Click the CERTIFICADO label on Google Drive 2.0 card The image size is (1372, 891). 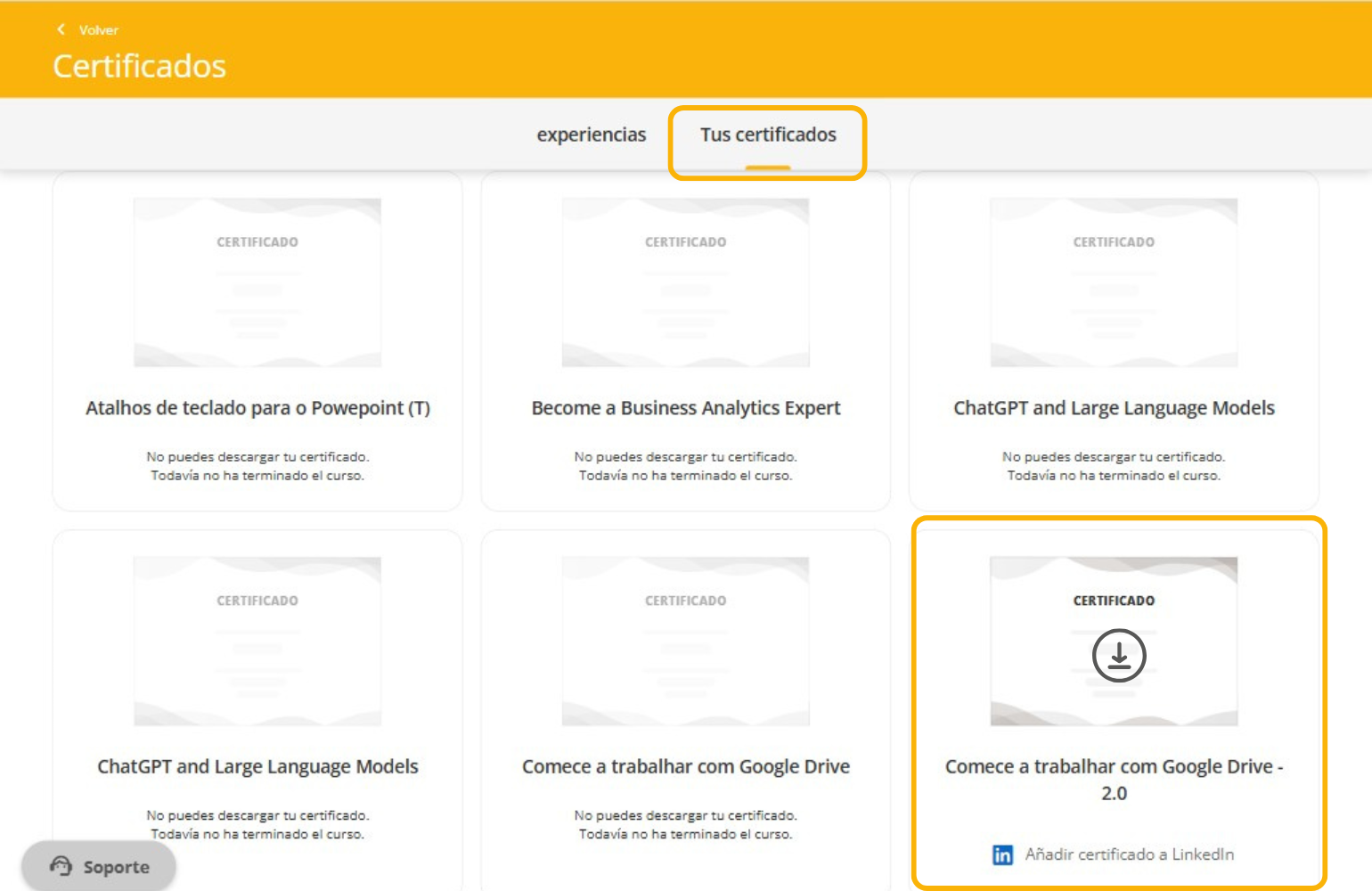(x=1114, y=601)
